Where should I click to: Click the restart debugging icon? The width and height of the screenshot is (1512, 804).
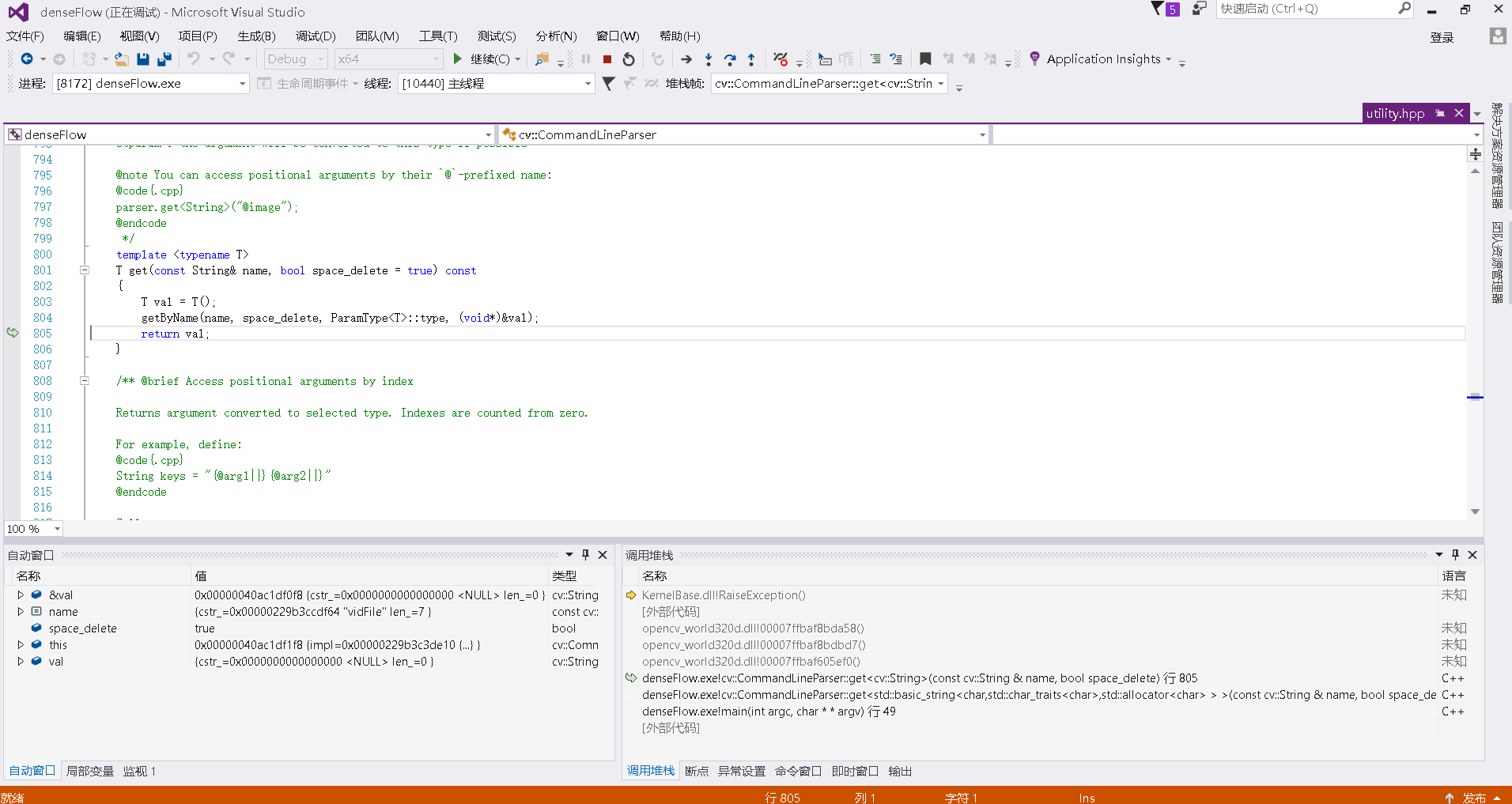tap(629, 59)
